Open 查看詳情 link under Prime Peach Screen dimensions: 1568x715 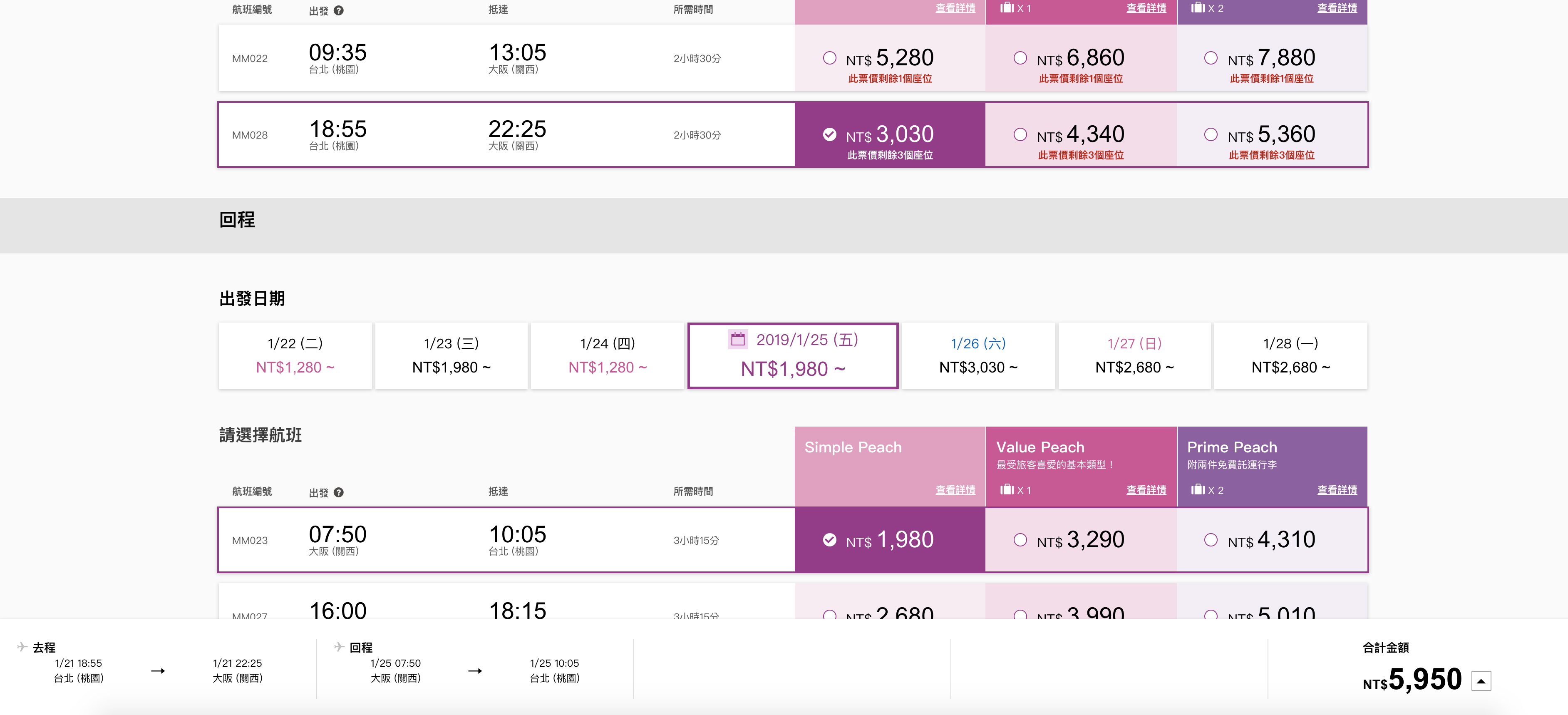click(1337, 490)
